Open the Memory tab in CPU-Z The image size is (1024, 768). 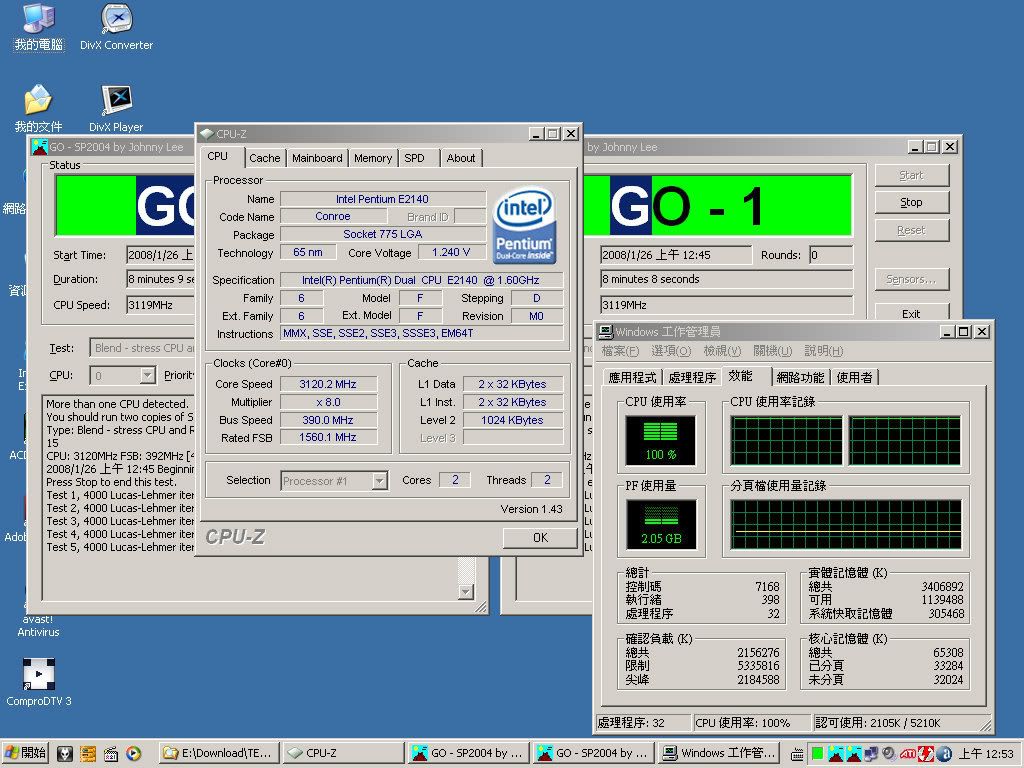373,158
